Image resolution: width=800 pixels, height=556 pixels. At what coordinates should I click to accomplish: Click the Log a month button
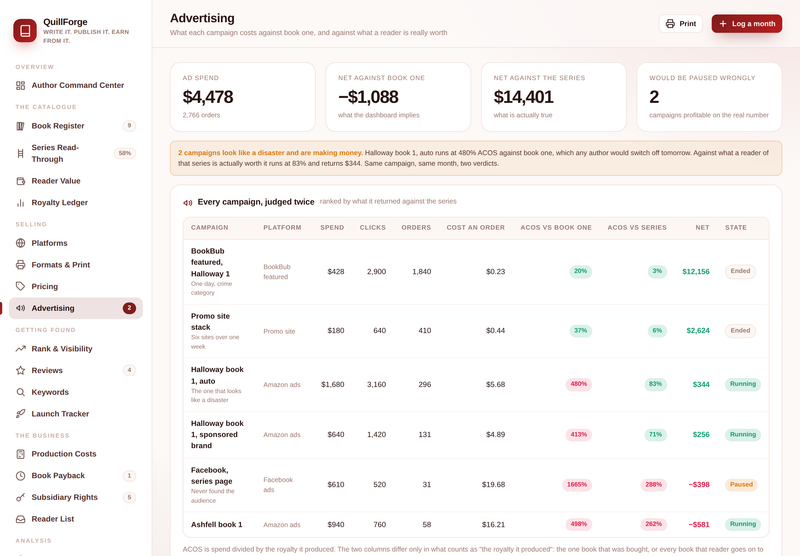pos(746,24)
